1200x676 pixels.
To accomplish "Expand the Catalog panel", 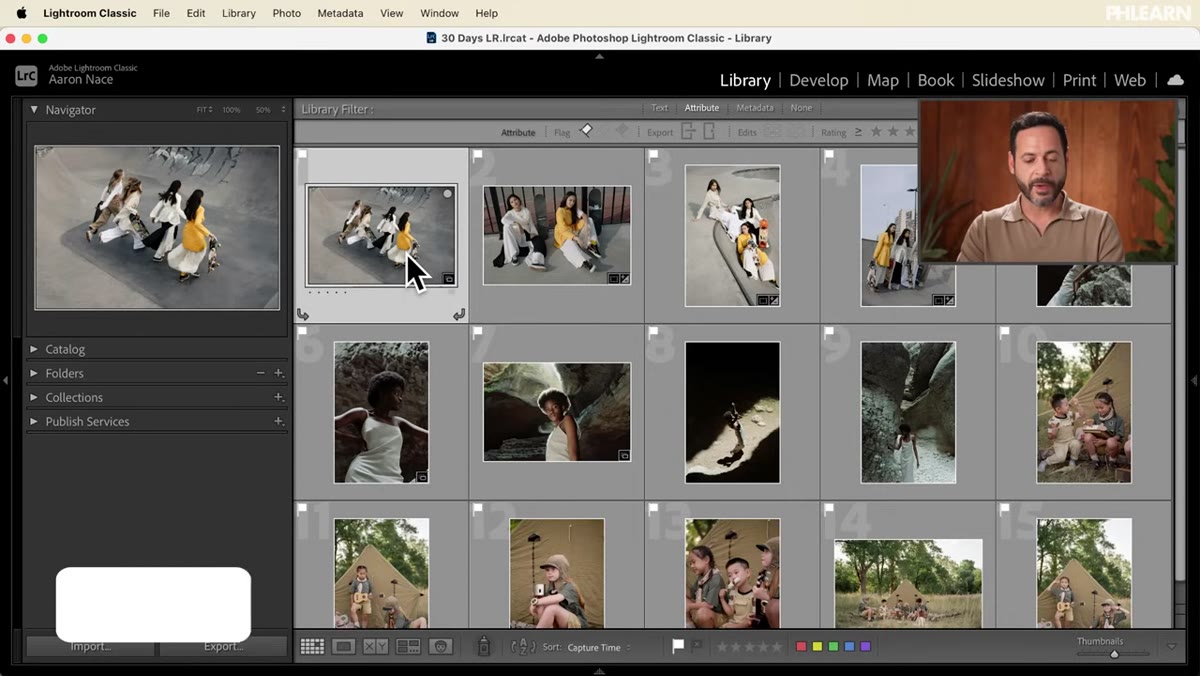I will tap(34, 349).
